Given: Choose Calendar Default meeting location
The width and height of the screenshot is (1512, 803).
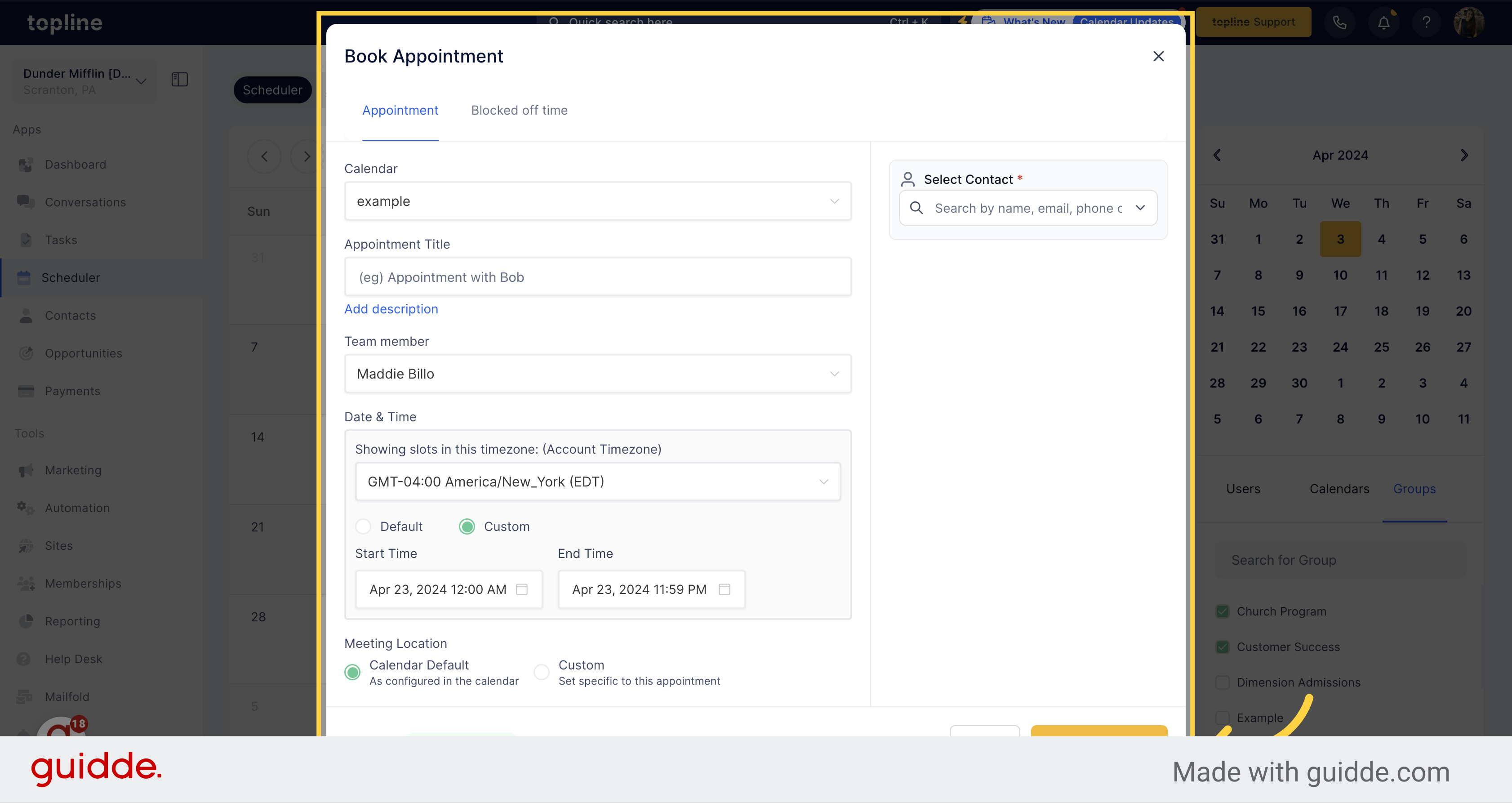Looking at the screenshot, I should point(353,673).
